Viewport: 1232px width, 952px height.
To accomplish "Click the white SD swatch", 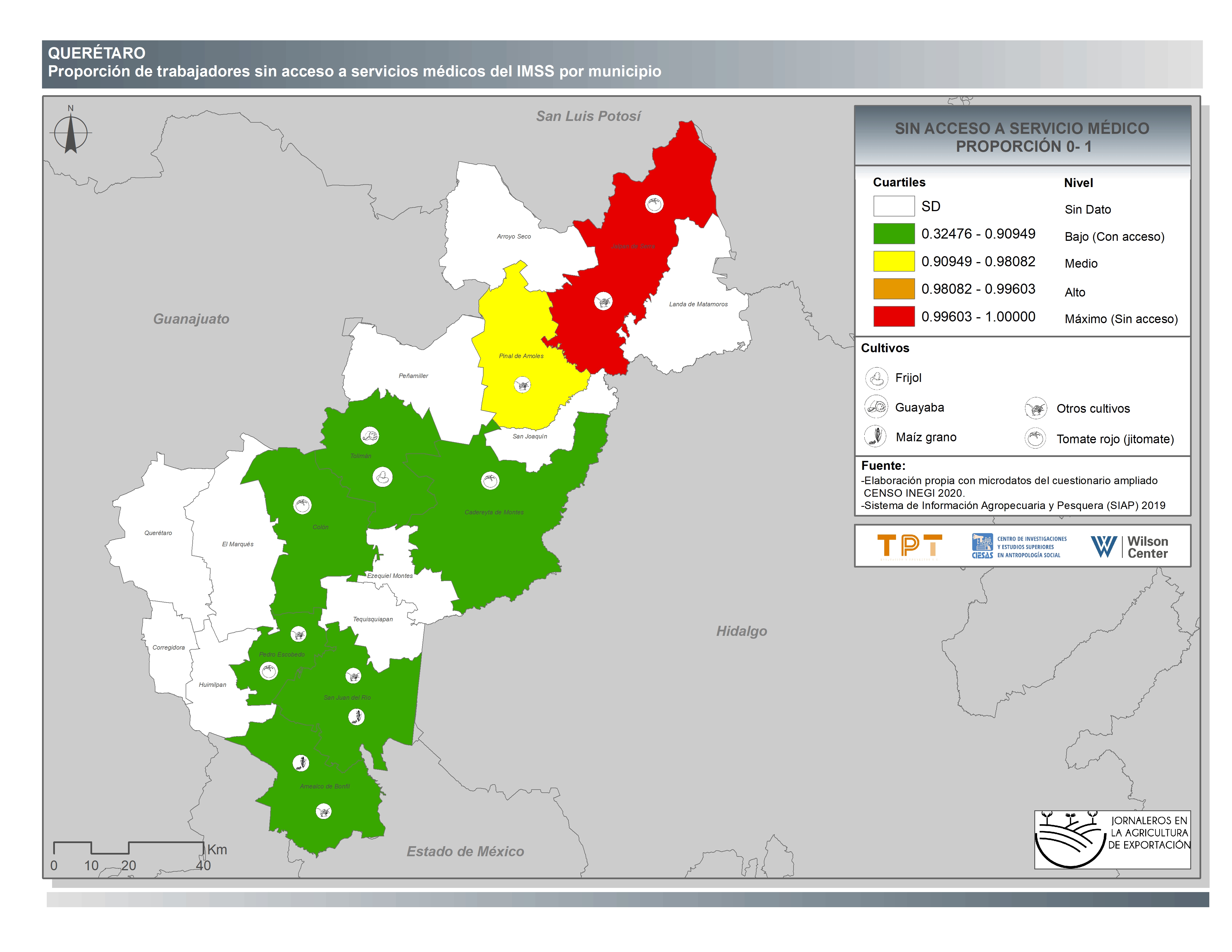I will pos(893,206).
